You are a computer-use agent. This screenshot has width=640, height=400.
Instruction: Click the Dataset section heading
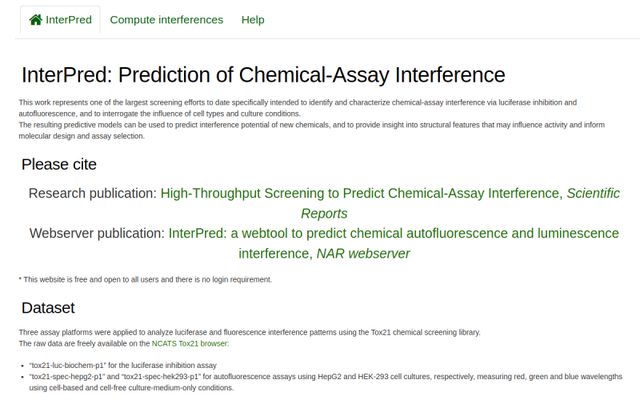(48, 308)
